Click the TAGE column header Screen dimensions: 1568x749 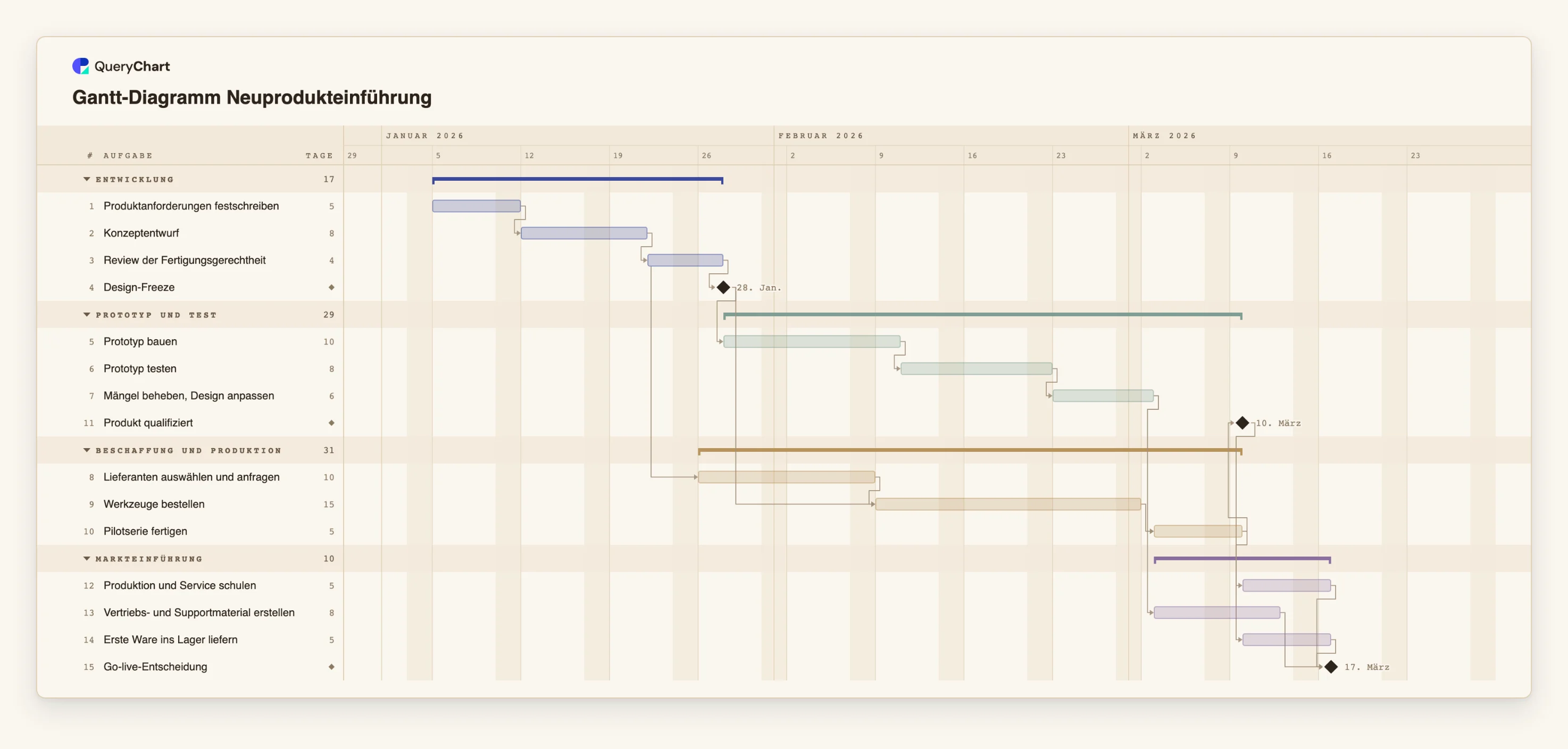[x=320, y=156]
